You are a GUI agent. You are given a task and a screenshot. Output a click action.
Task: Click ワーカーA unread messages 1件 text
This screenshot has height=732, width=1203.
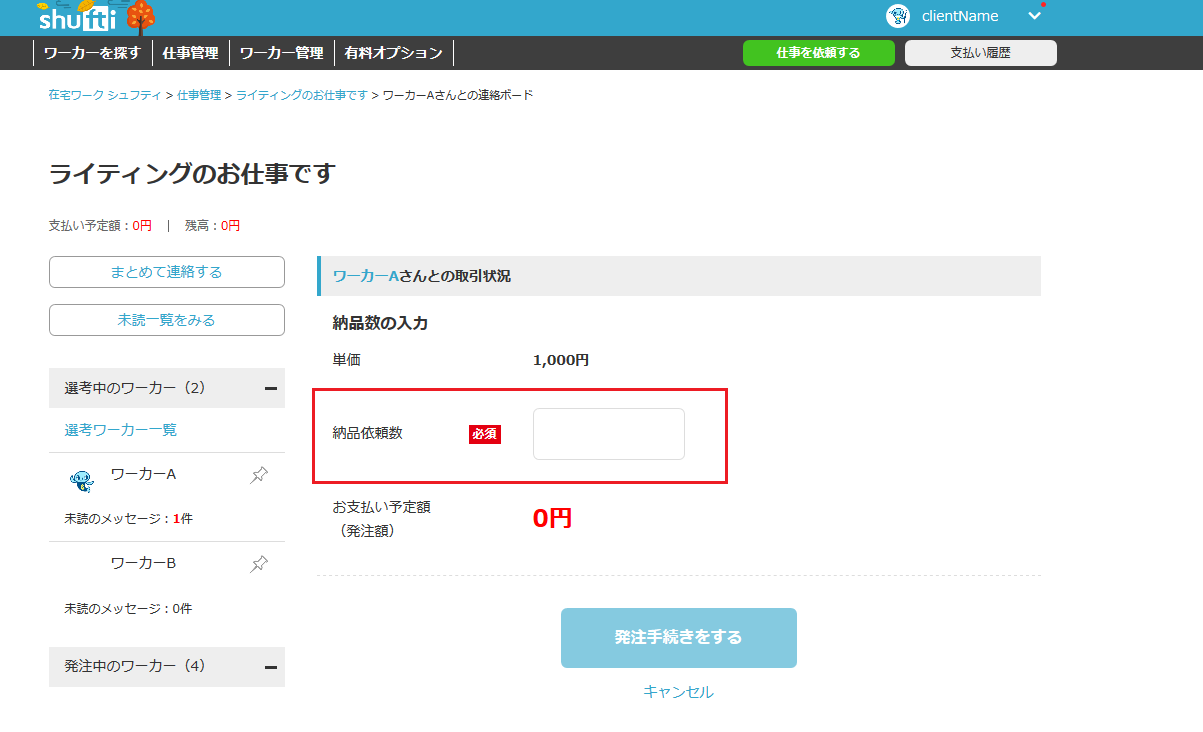click(129, 519)
